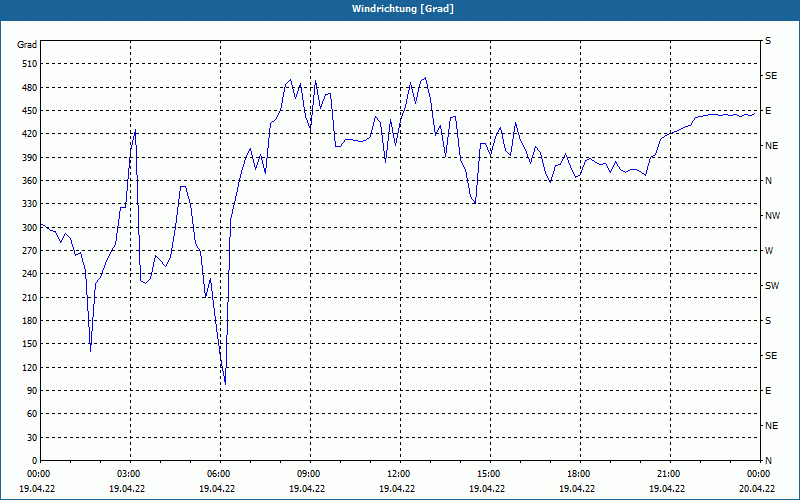Select the 19.04.22 date under 21:00
800x500 pixels.
click(666, 488)
